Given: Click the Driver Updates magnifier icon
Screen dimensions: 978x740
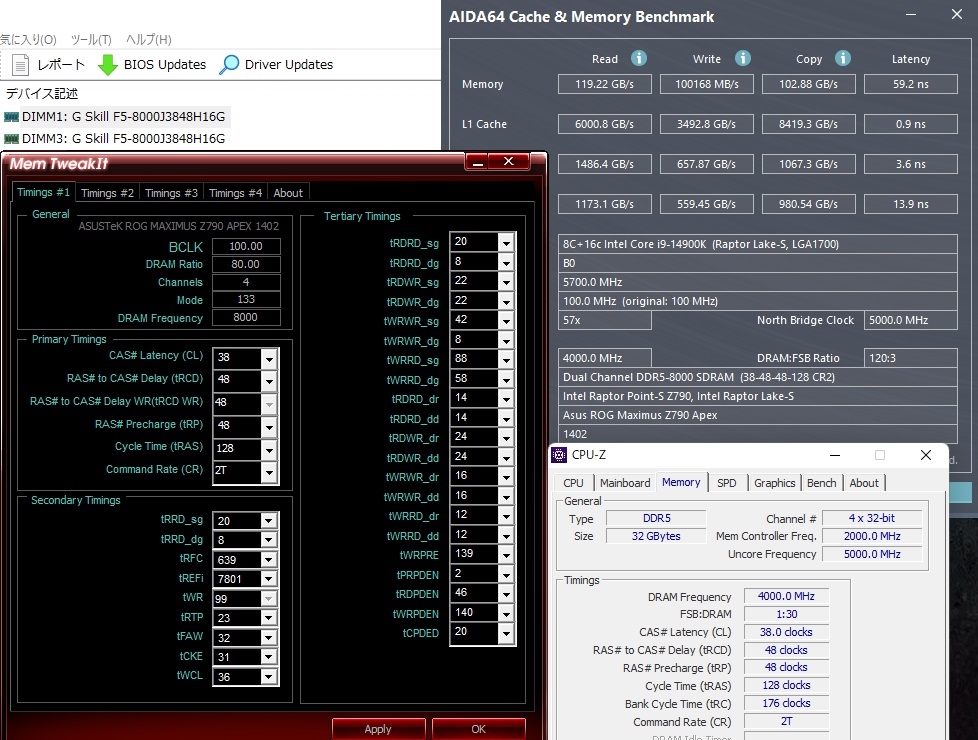Looking at the screenshot, I should coord(230,65).
